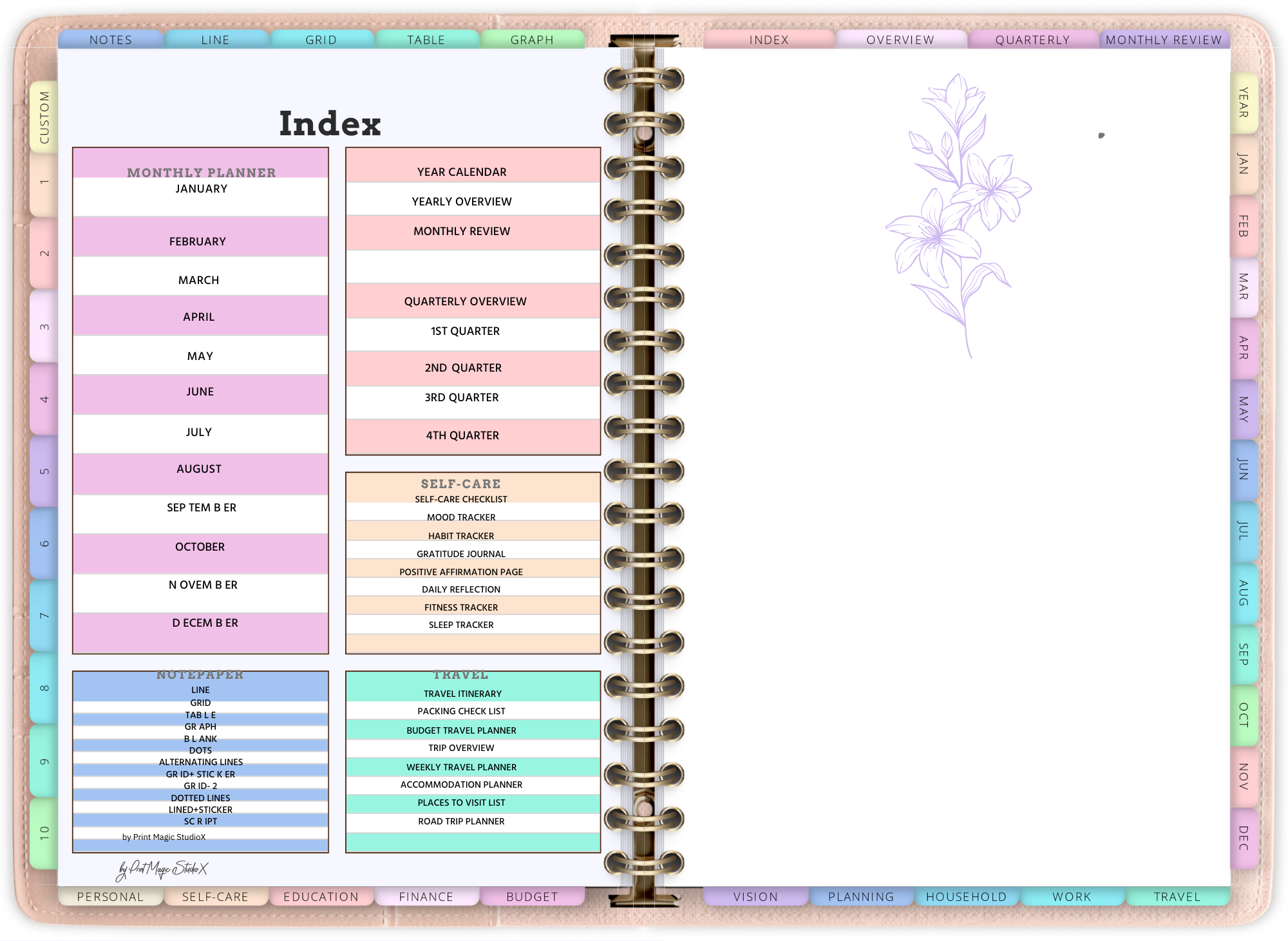Click the purple lily flower illustration
Image resolution: width=1288 pixels, height=941 pixels.
tap(958, 213)
